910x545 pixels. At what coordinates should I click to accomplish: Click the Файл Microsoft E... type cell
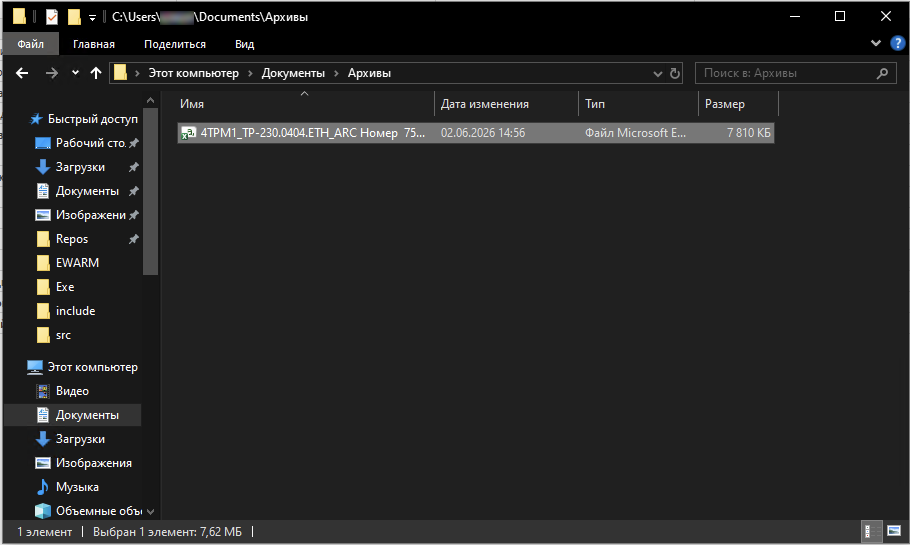pos(635,133)
